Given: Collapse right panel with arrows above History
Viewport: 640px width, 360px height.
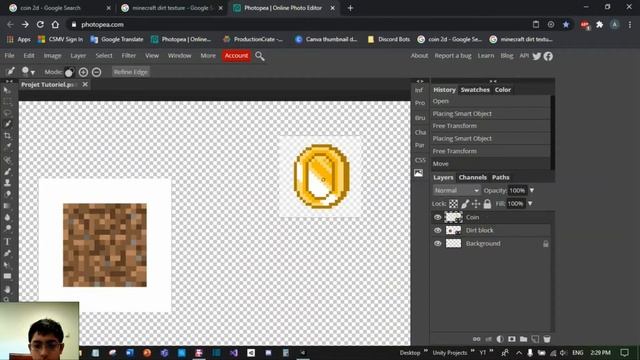Looking at the screenshot, I should point(493,81).
